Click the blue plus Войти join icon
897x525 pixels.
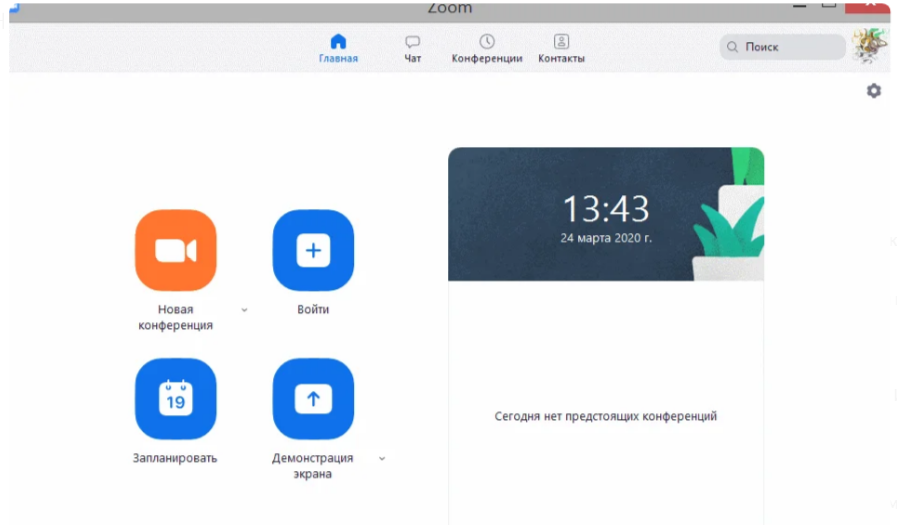313,250
